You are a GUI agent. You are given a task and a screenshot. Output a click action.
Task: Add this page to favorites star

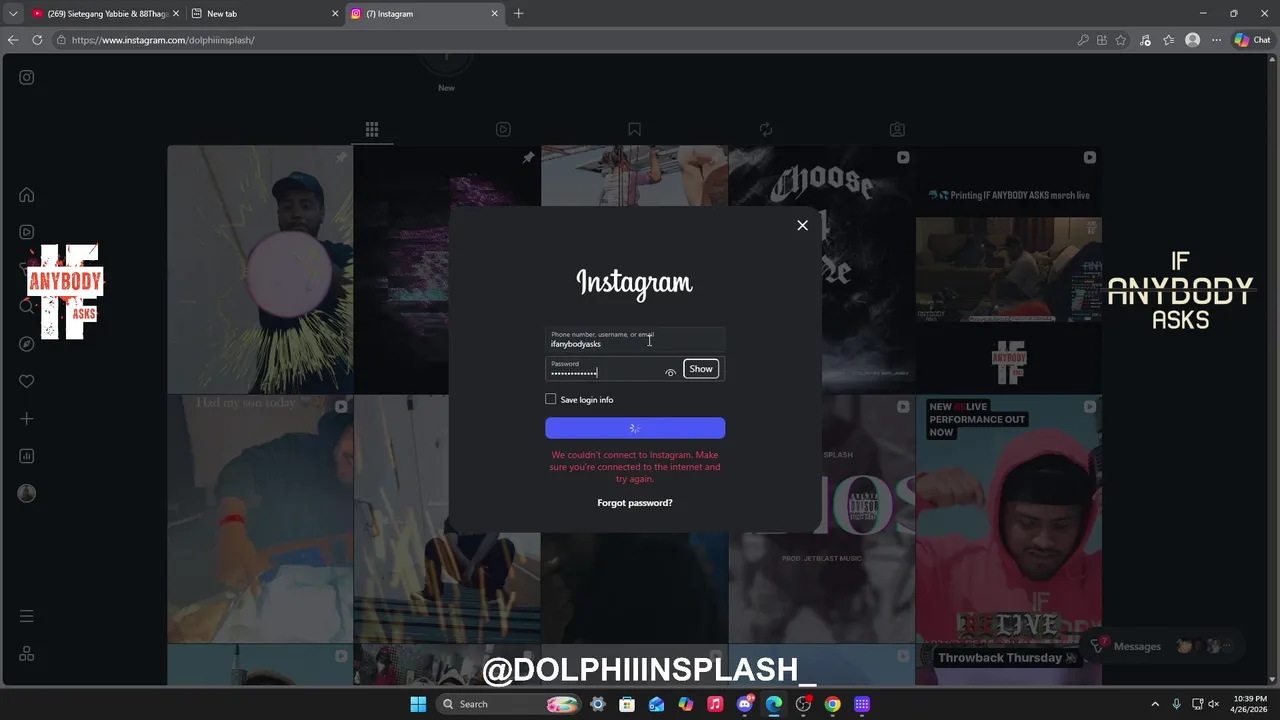click(x=1121, y=40)
